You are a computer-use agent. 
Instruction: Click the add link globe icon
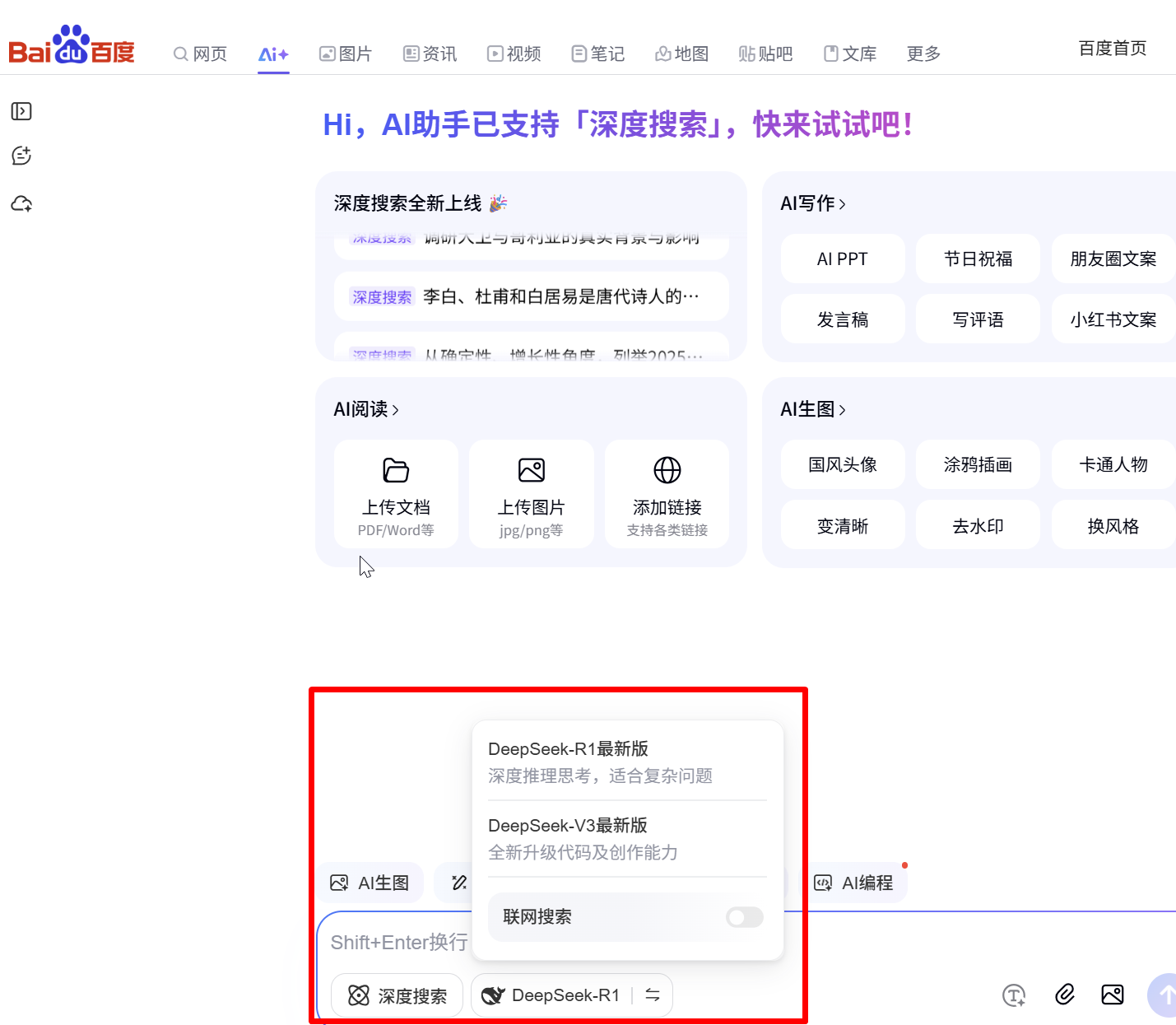[x=667, y=470]
